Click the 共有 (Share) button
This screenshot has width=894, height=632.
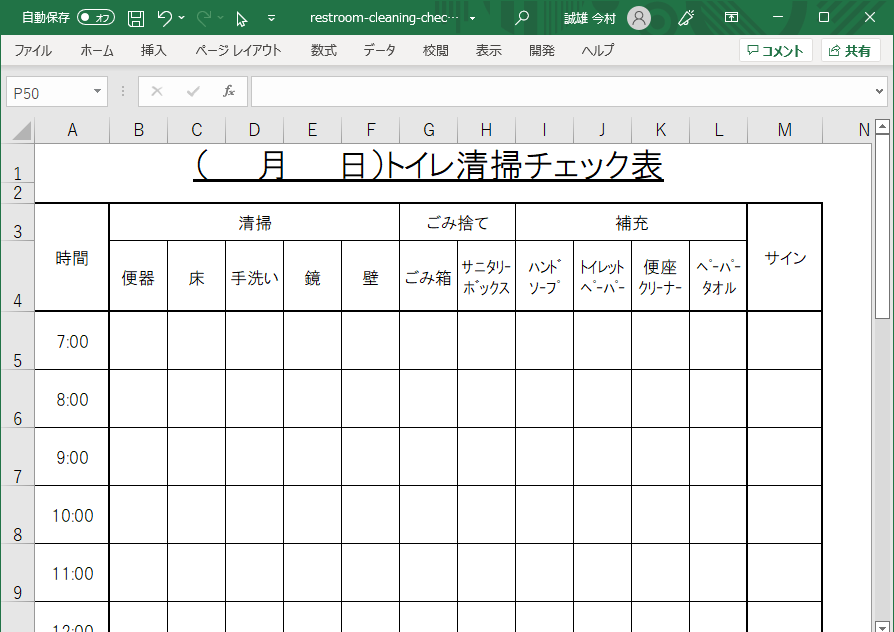(851, 51)
